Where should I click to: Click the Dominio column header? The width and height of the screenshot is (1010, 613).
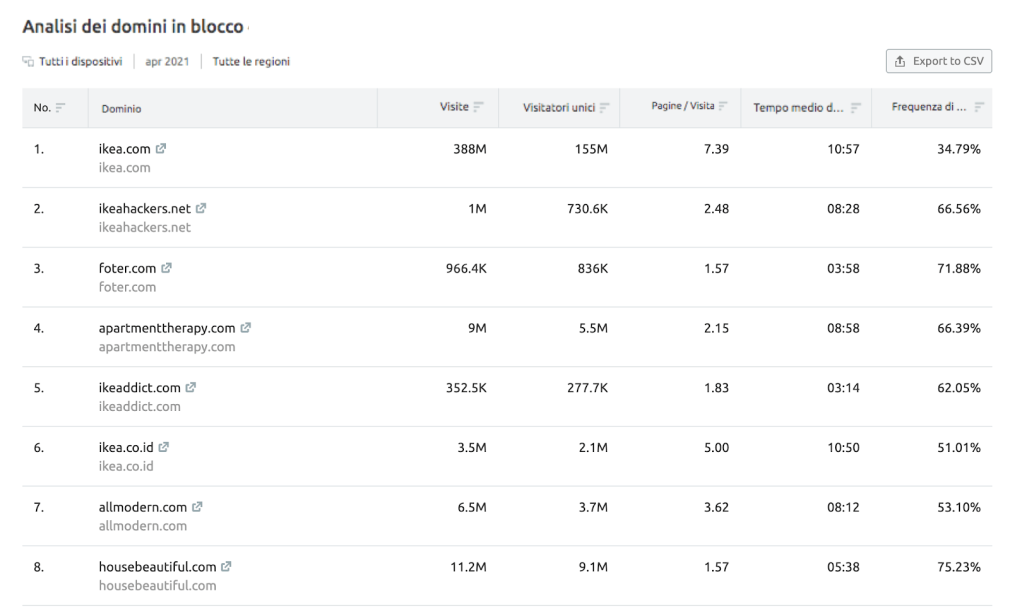121,109
